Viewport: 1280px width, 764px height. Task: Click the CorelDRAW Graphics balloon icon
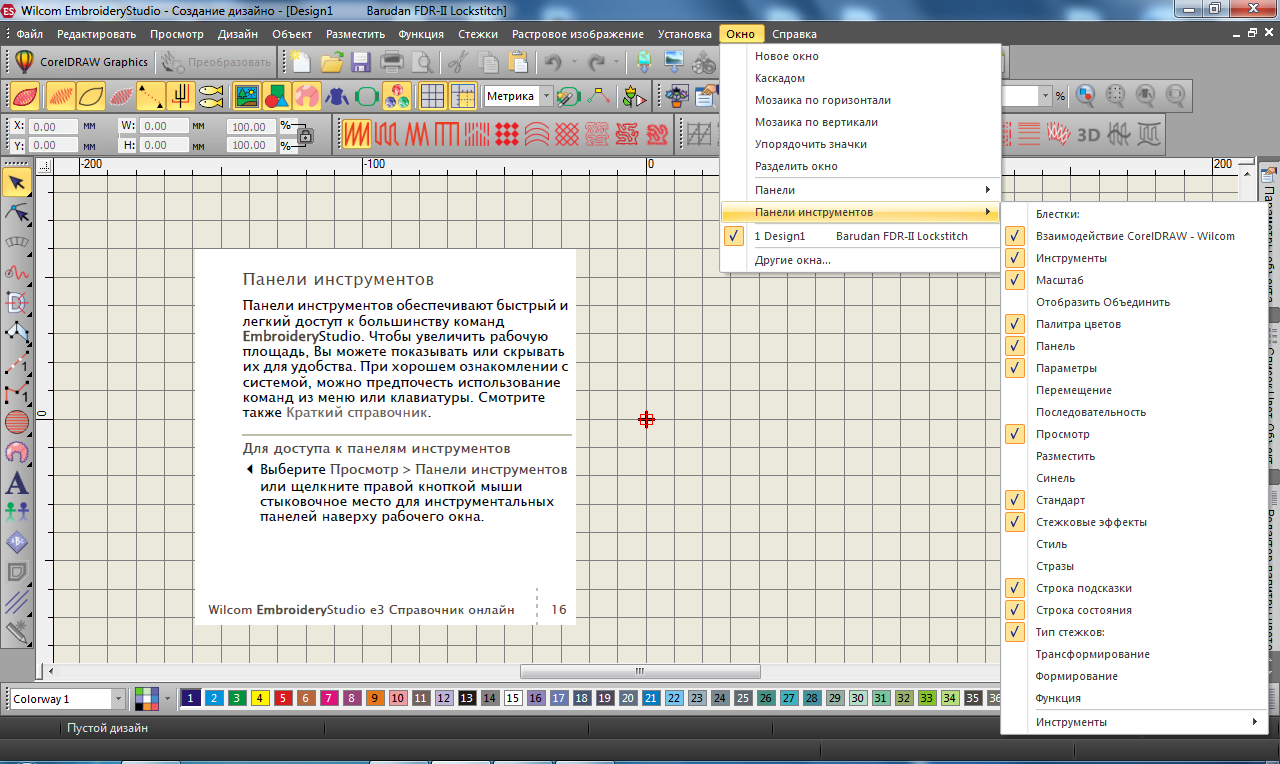[x=25, y=62]
